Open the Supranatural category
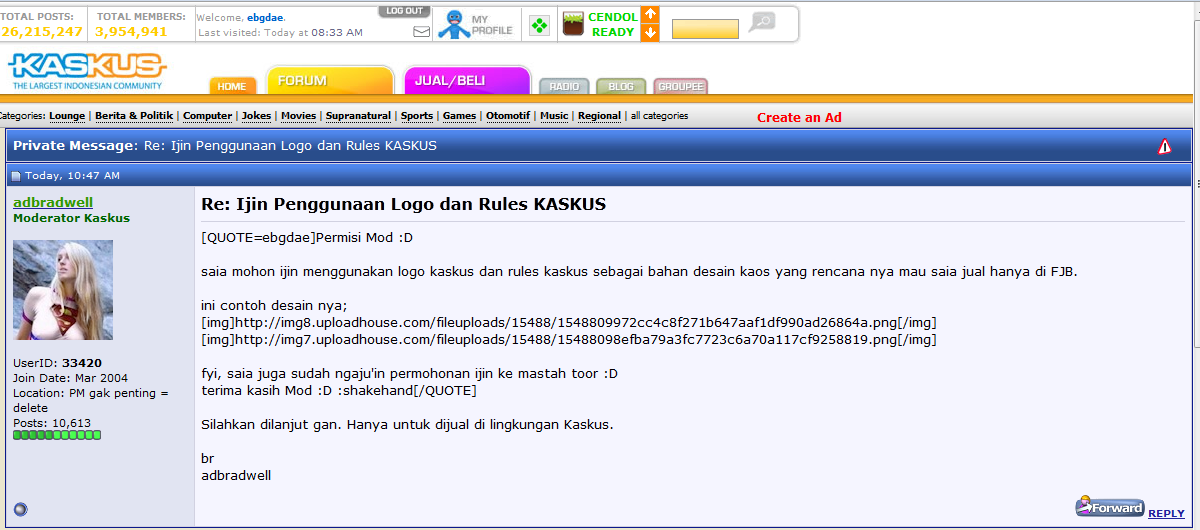The height and width of the screenshot is (530, 1200). tap(358, 116)
